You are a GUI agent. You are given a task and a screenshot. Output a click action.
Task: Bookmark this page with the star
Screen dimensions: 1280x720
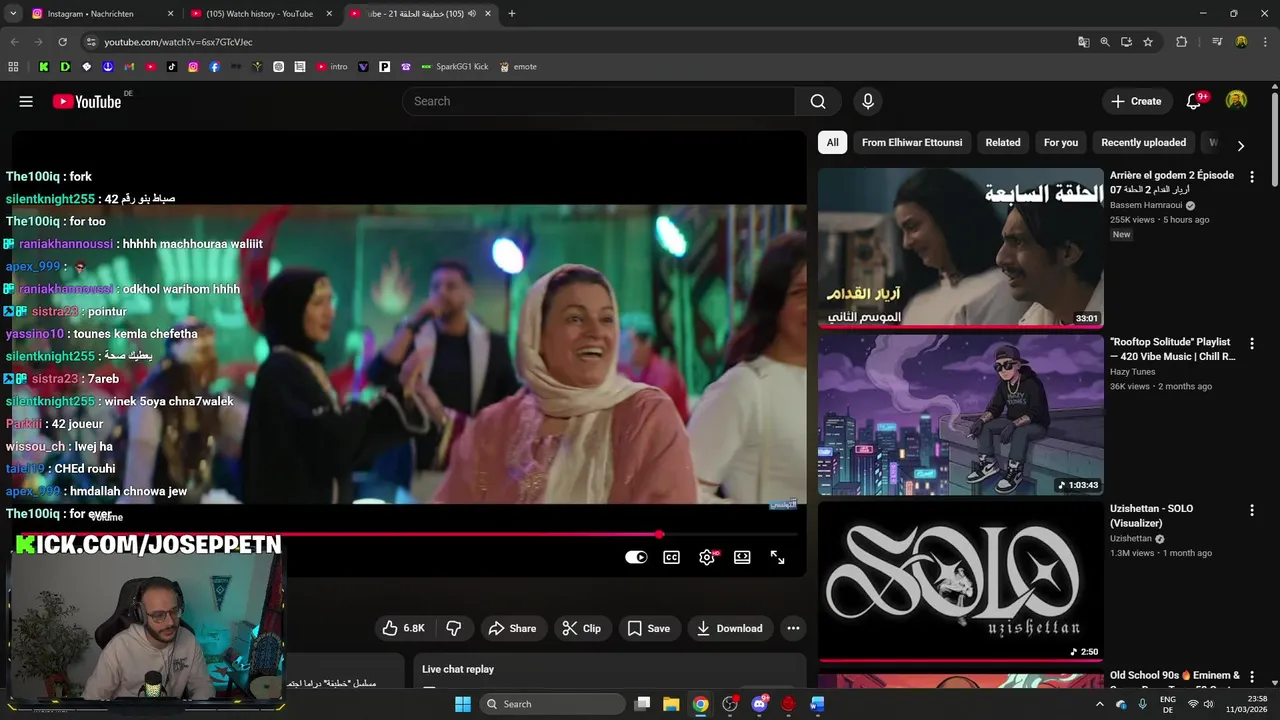pyautogui.click(x=1148, y=42)
